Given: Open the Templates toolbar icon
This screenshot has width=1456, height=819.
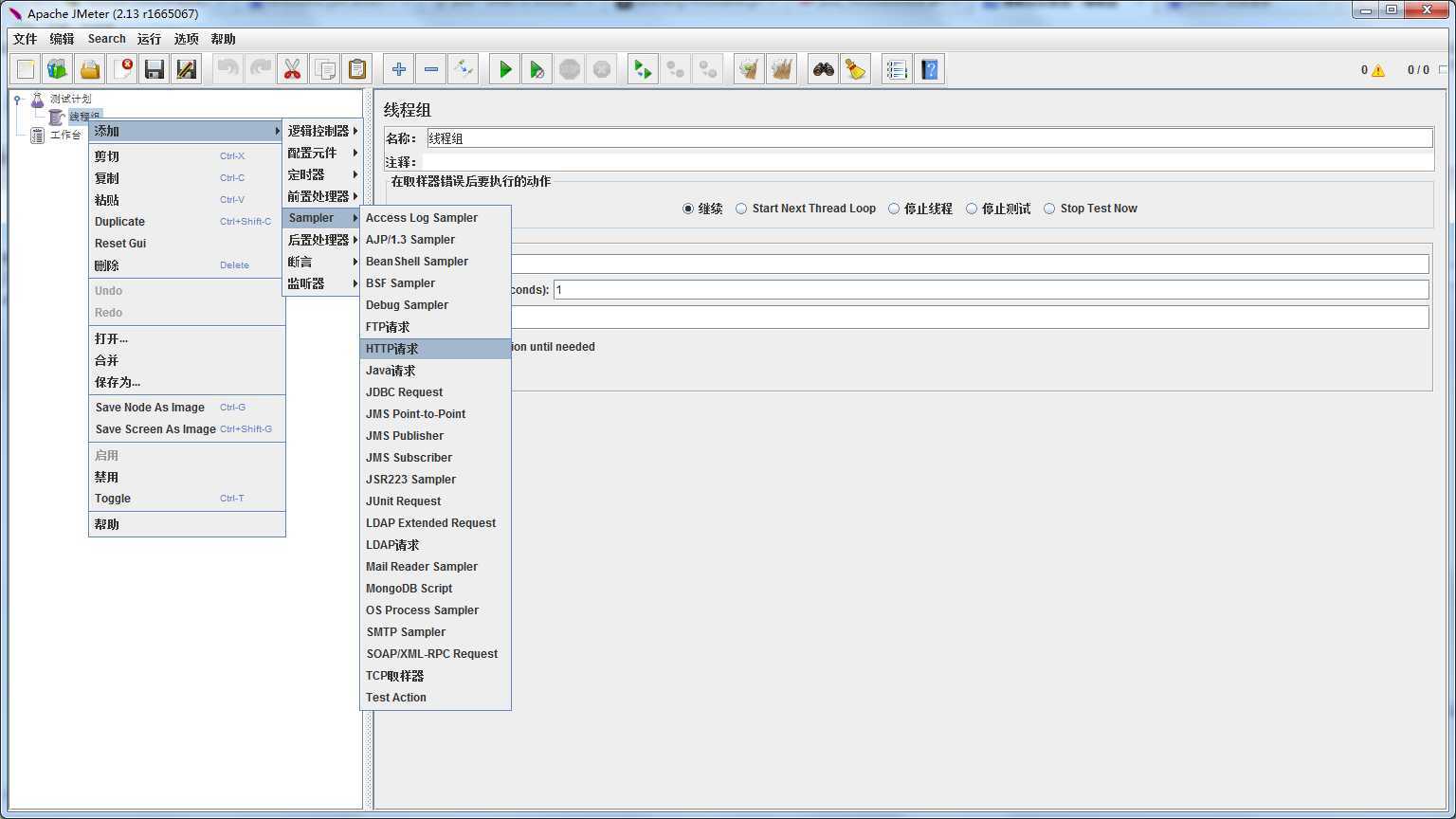Looking at the screenshot, I should pyautogui.click(x=58, y=69).
